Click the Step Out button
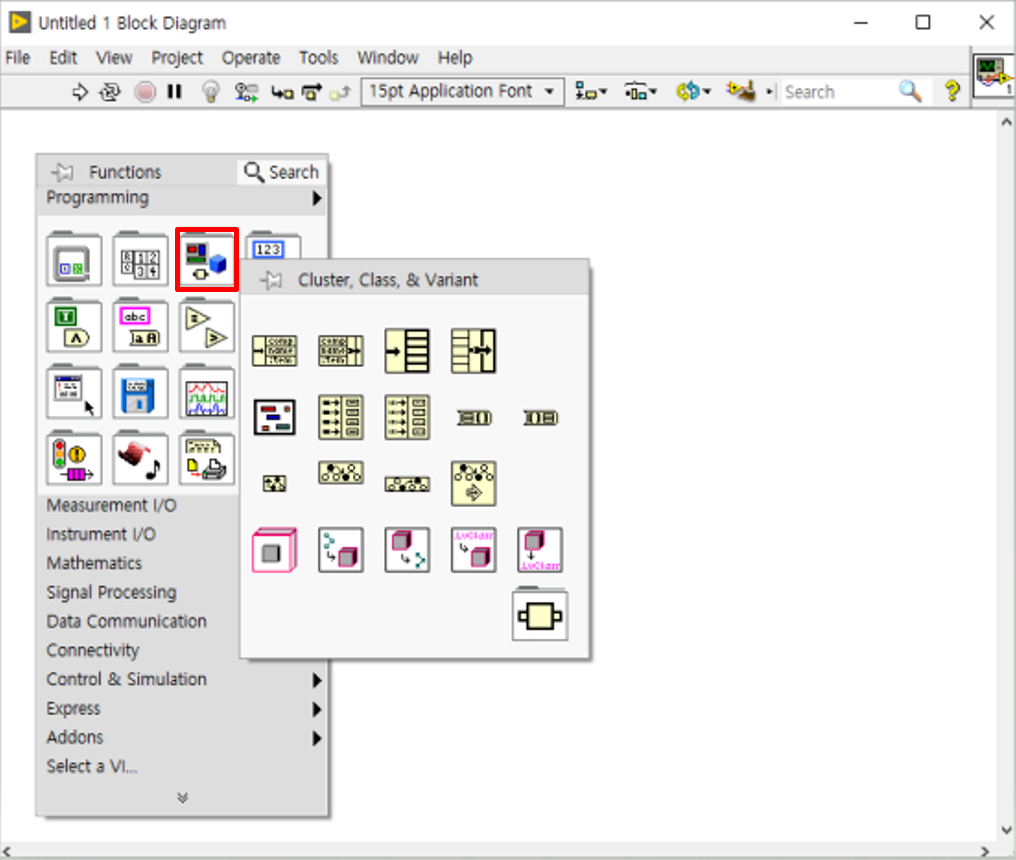The width and height of the screenshot is (1016, 860). [340, 93]
